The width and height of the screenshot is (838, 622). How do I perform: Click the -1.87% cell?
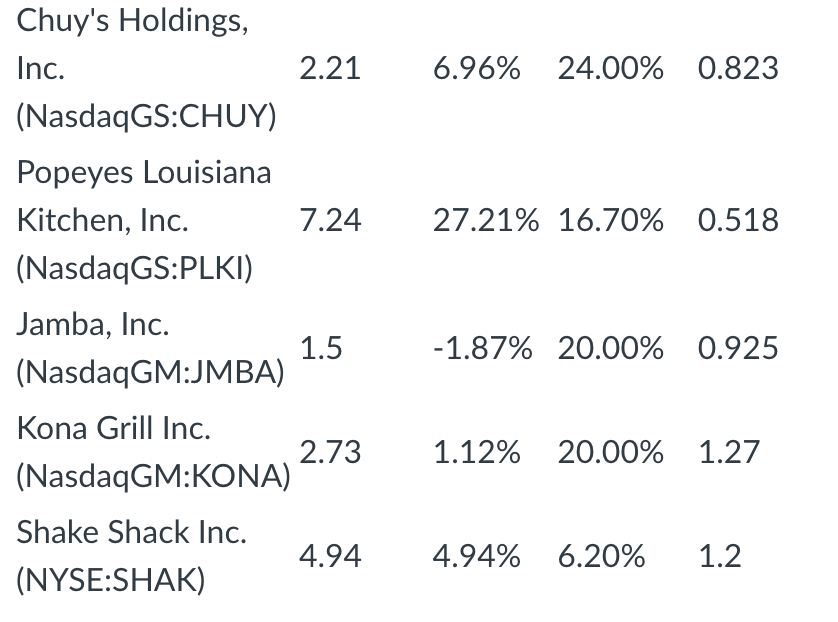pos(483,348)
